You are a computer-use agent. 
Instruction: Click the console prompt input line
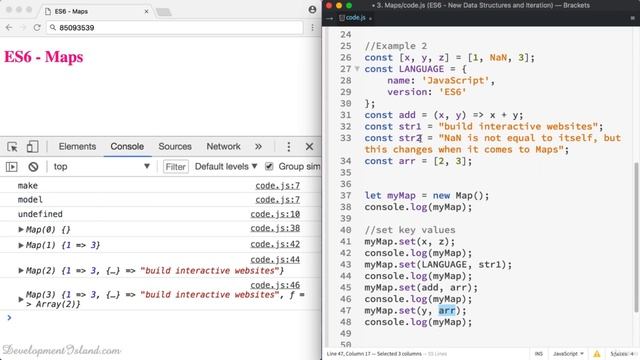click(x=161, y=317)
